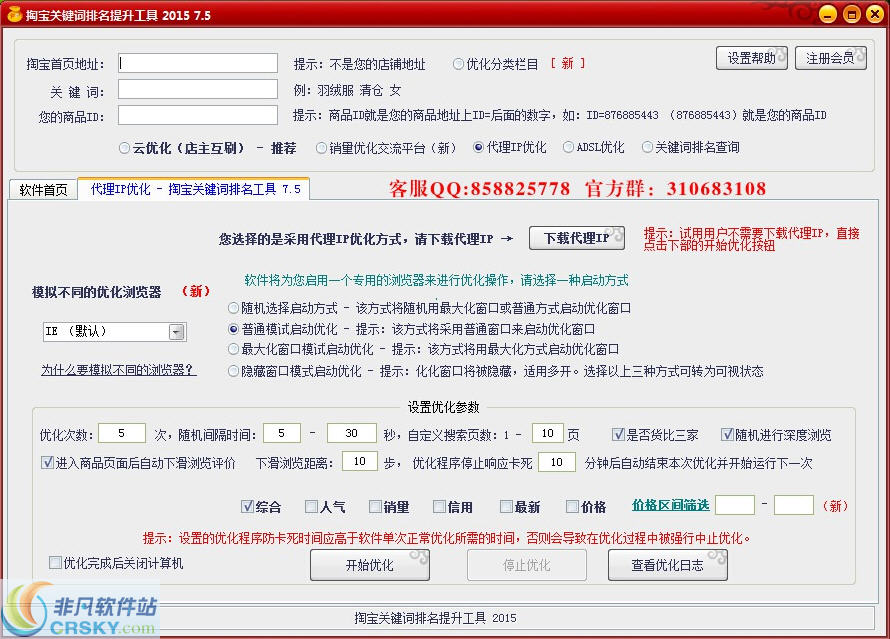The height and width of the screenshot is (639, 890).
Task: Focus the 淘宝首页地址 input field
Action: coord(198,63)
